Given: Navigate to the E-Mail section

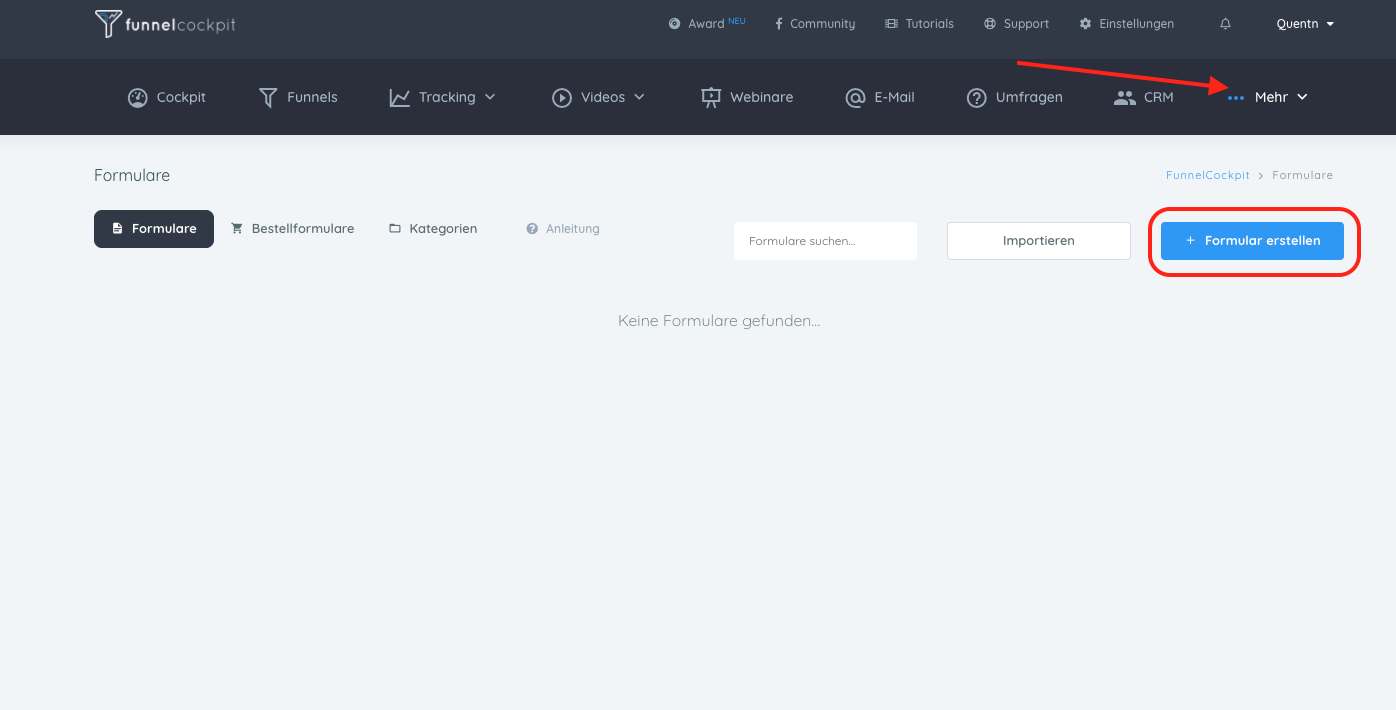Looking at the screenshot, I should (x=880, y=97).
